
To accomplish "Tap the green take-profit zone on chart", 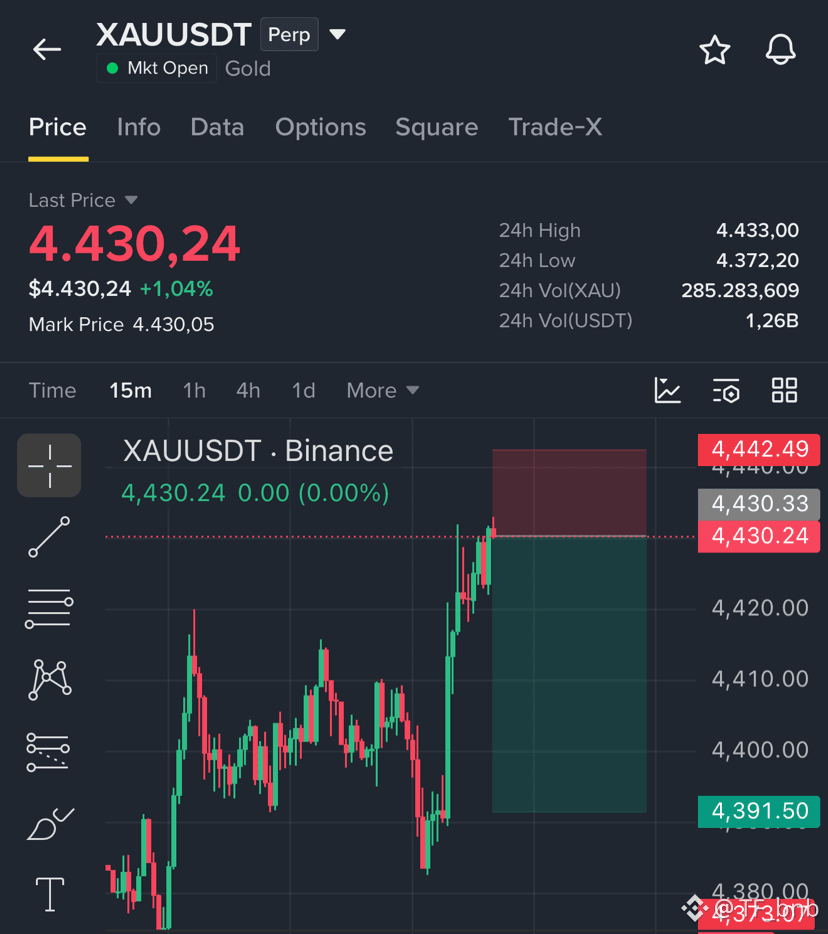I will tap(569, 674).
